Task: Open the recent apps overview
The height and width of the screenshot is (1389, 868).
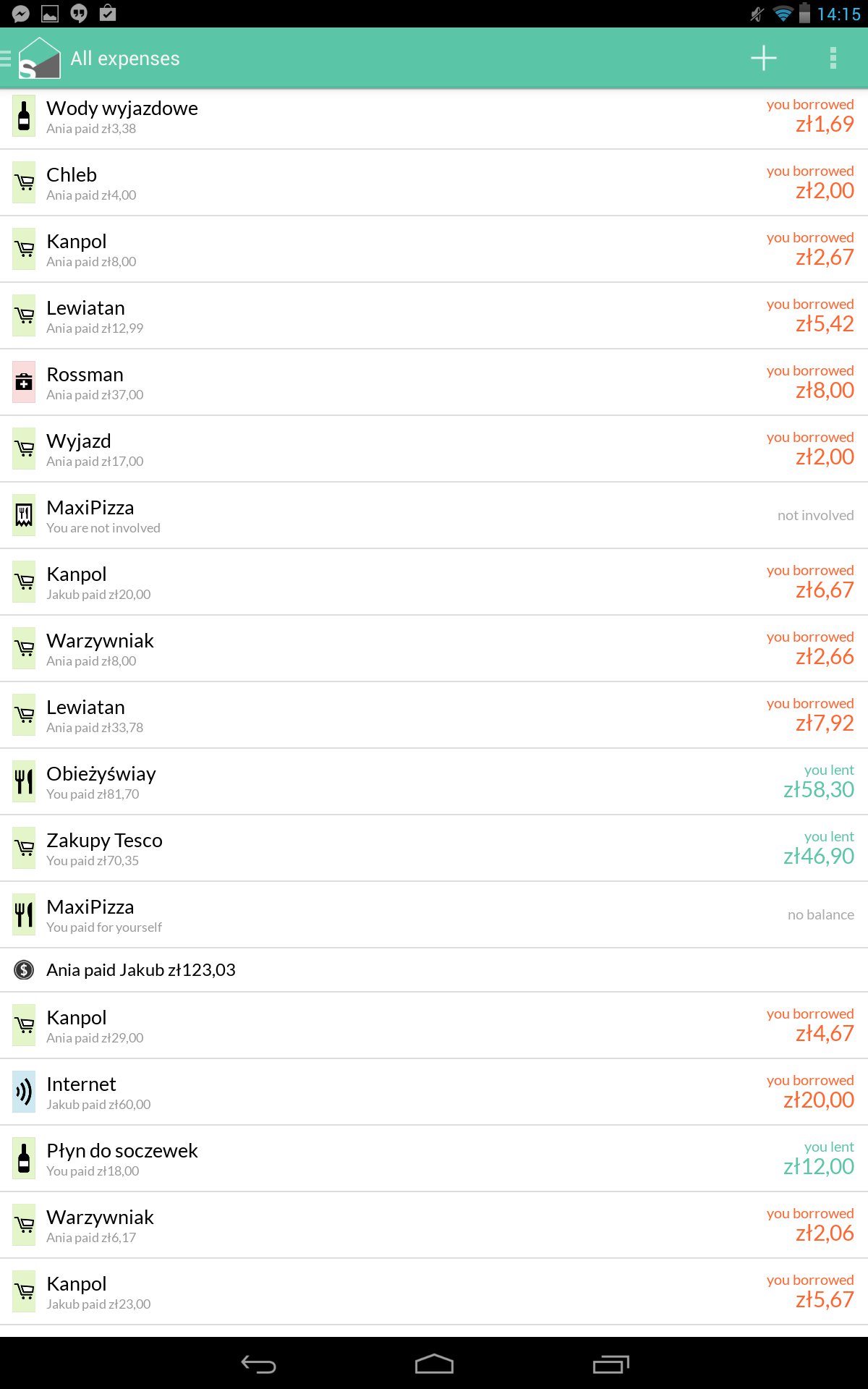Action: coord(610,1364)
